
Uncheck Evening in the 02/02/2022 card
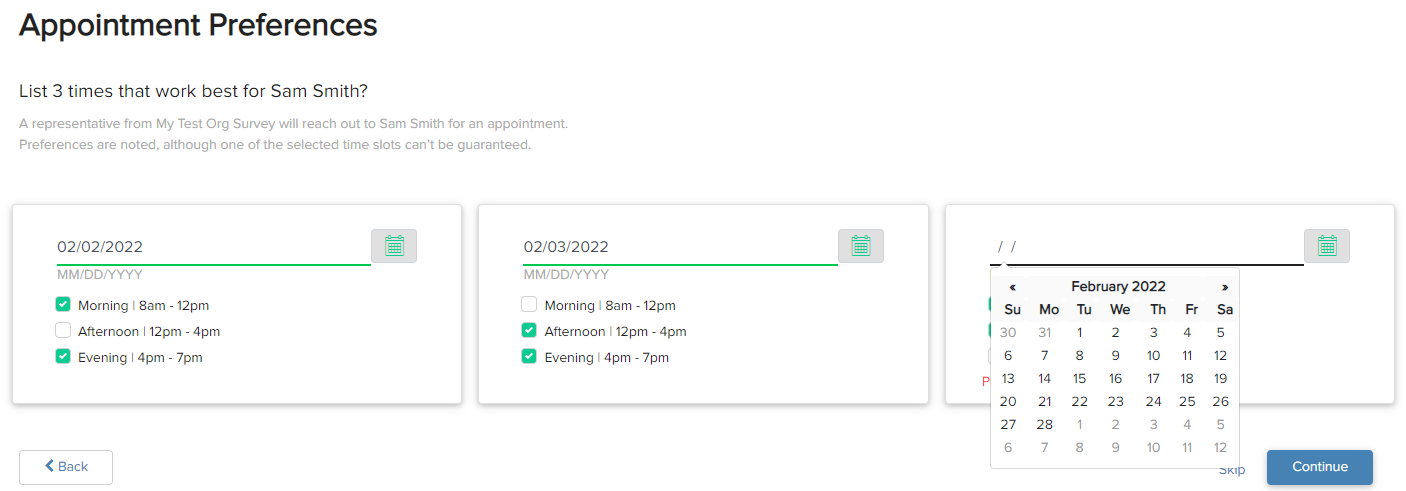point(63,357)
